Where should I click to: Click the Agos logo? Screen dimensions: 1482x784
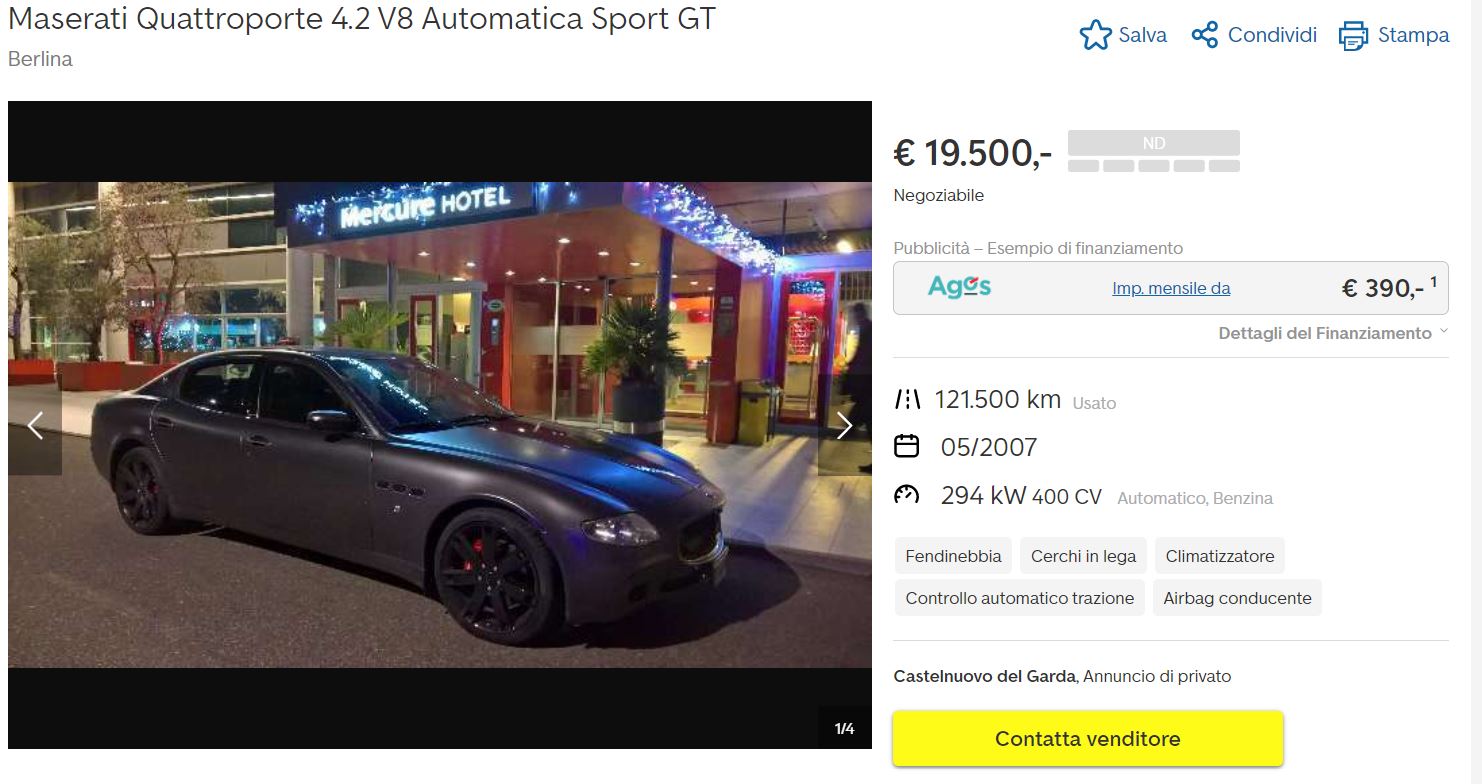(959, 287)
